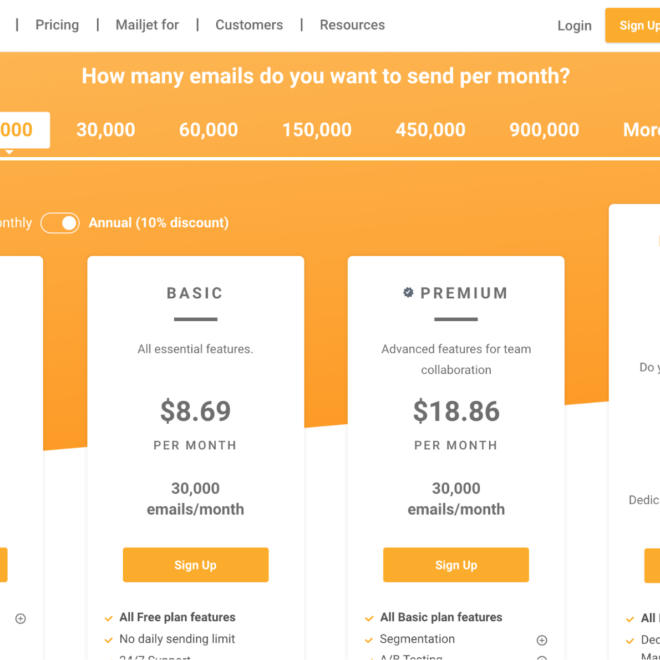Click Annual (10% discount) label
660x660 pixels.
tap(159, 223)
